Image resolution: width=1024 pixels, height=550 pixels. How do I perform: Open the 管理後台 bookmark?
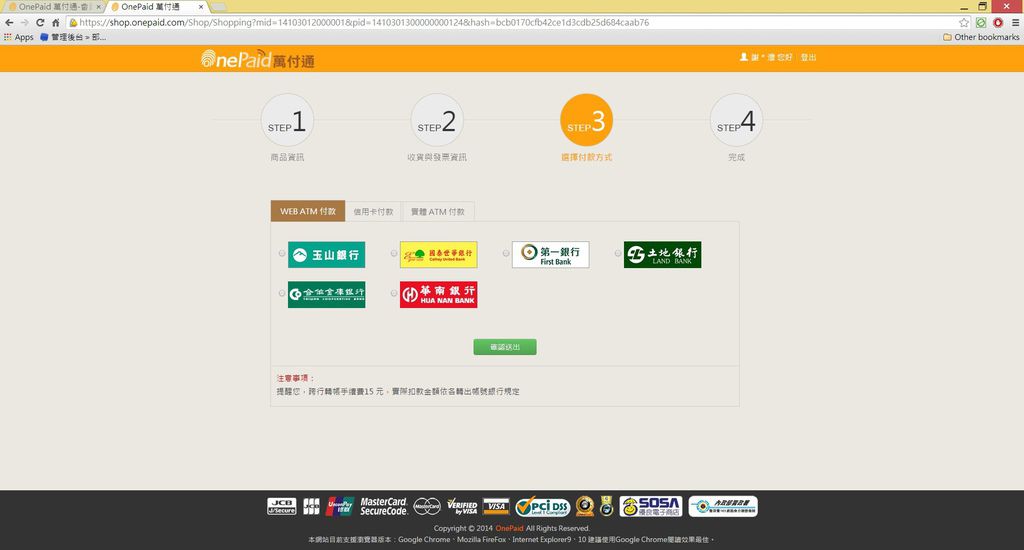(73, 37)
